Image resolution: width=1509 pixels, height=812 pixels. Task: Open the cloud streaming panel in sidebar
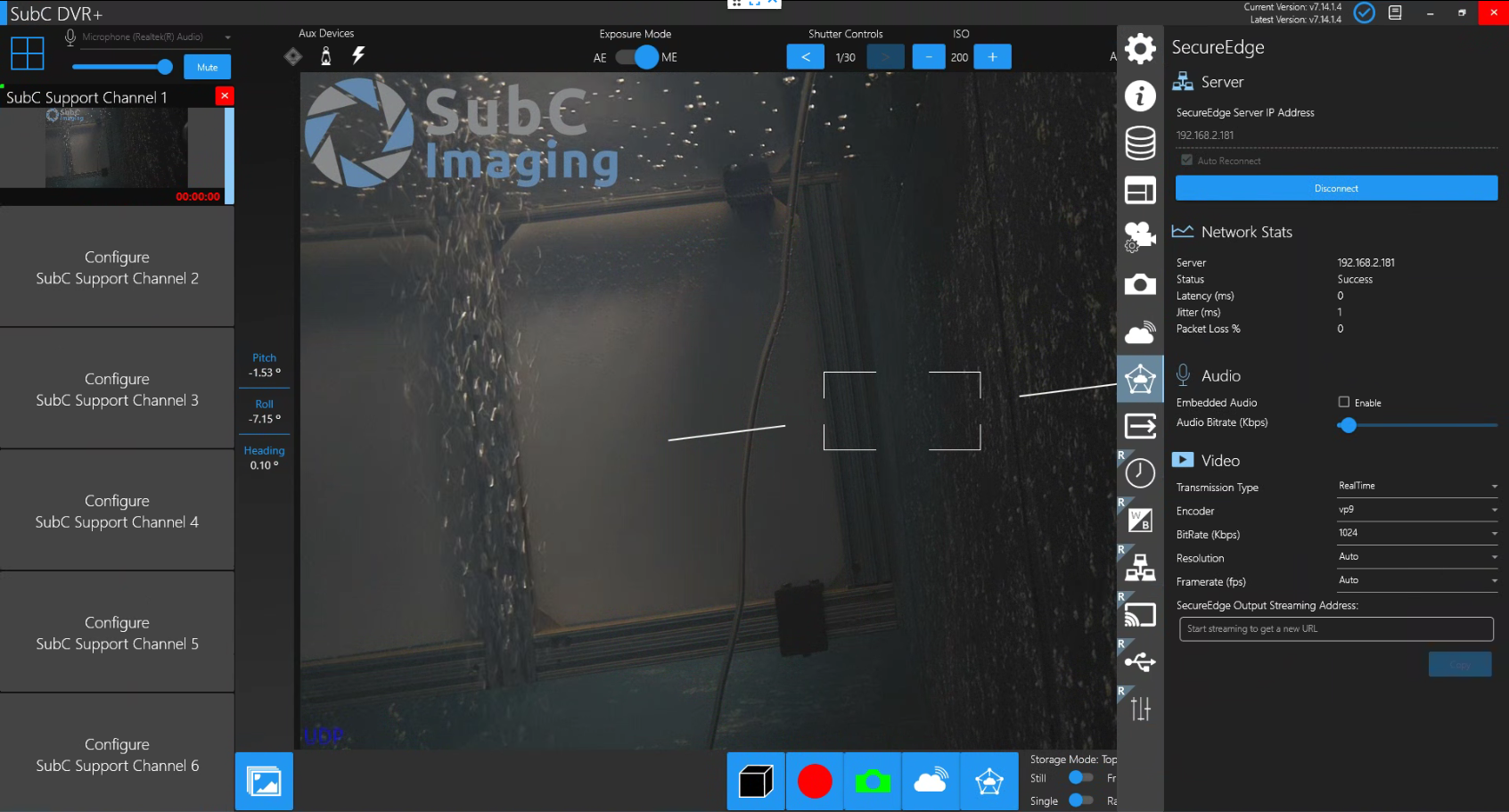coord(1140,332)
